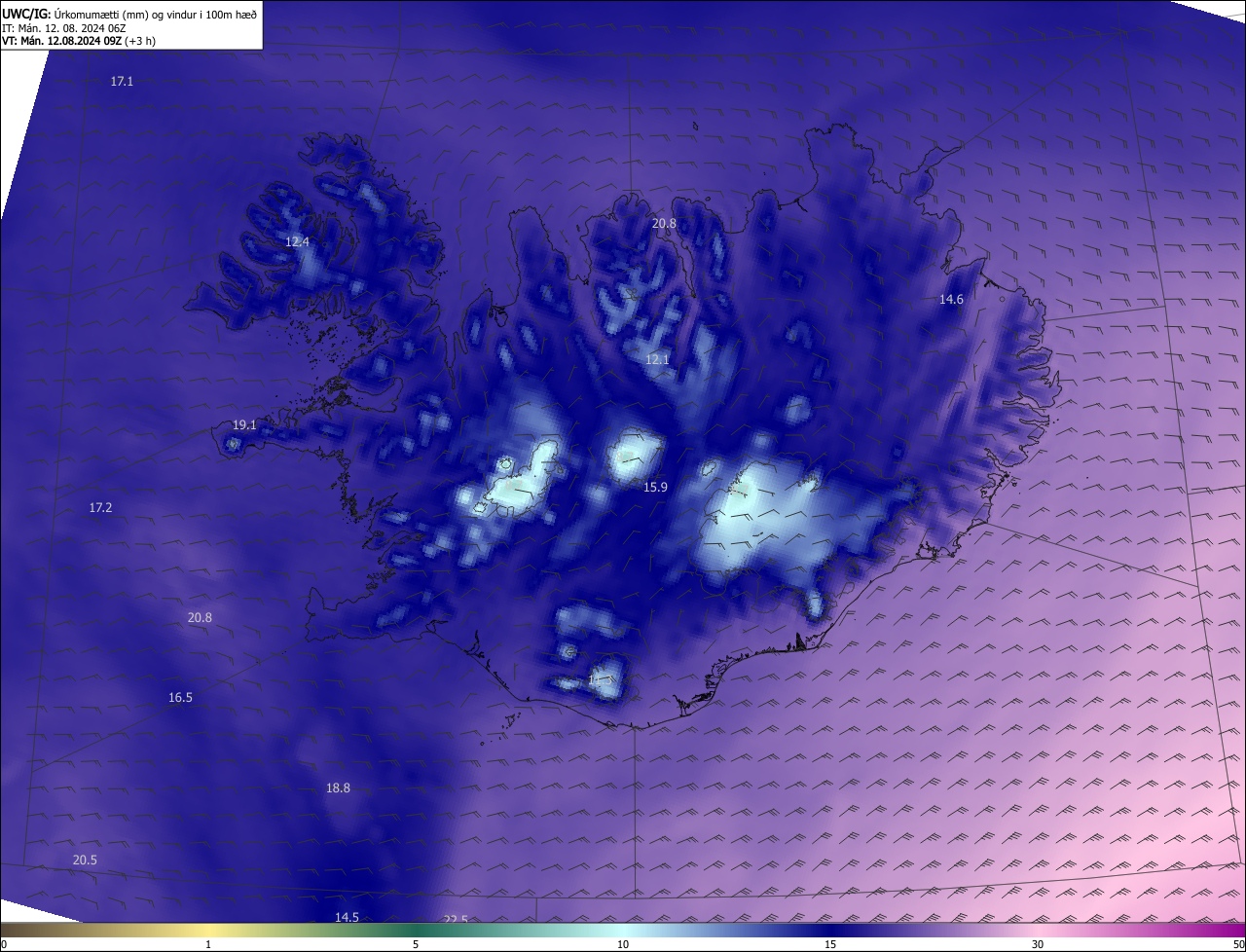1246x952 pixels.
Task: Click the 19.1 value label
Action: 244,424
